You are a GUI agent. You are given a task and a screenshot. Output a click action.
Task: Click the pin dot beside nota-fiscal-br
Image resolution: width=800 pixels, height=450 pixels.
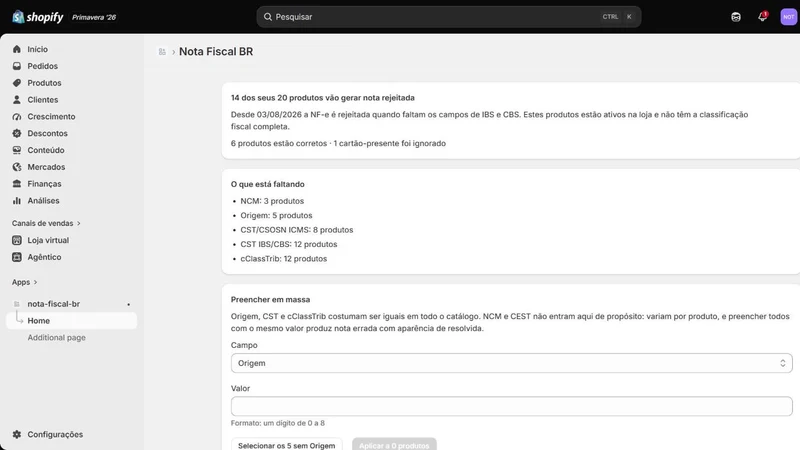click(129, 304)
